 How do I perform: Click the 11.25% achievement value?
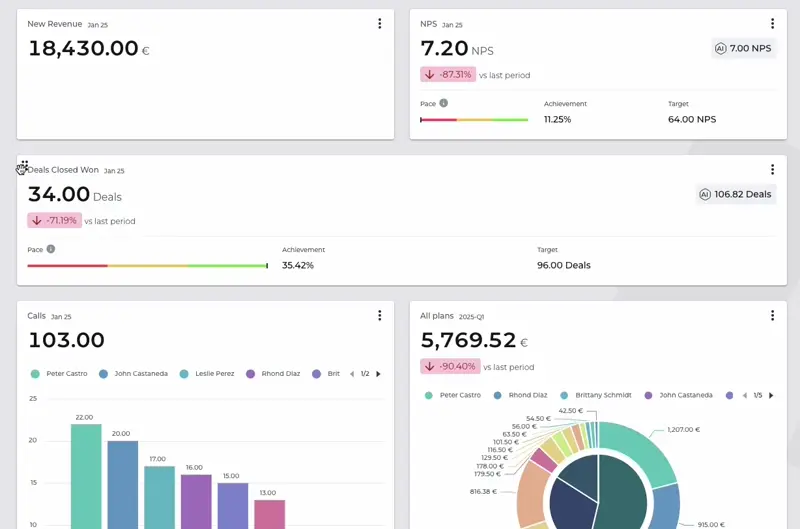pyautogui.click(x=558, y=119)
